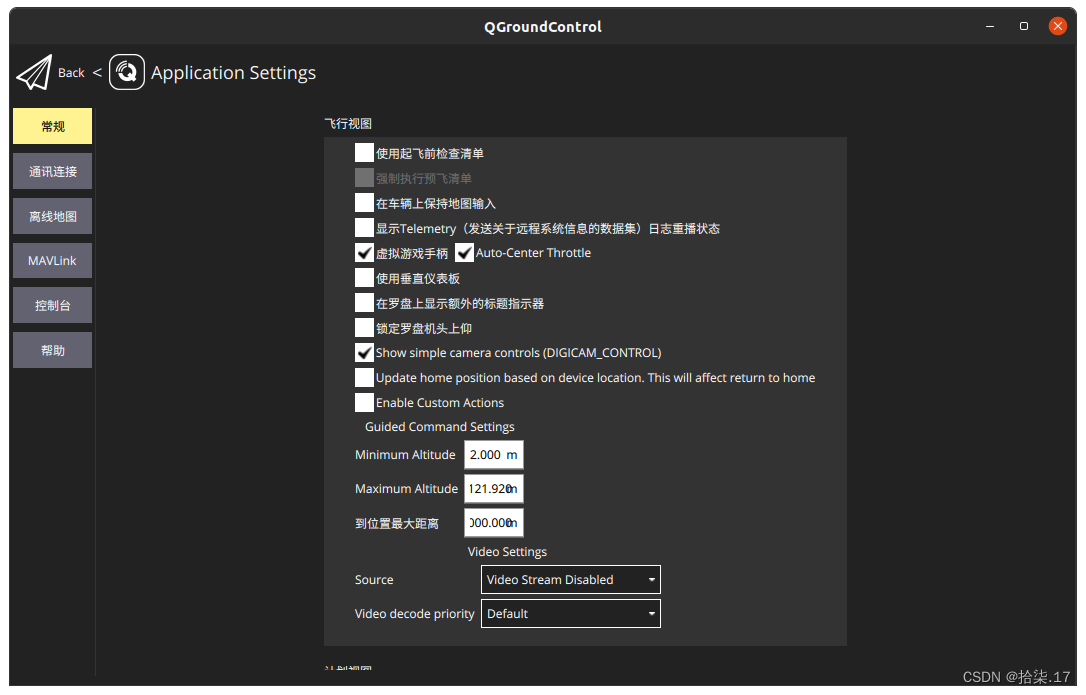Viewport: 1086px width, 695px height.
Task: Click the QGroundControl paper plane logo
Action: (33, 72)
